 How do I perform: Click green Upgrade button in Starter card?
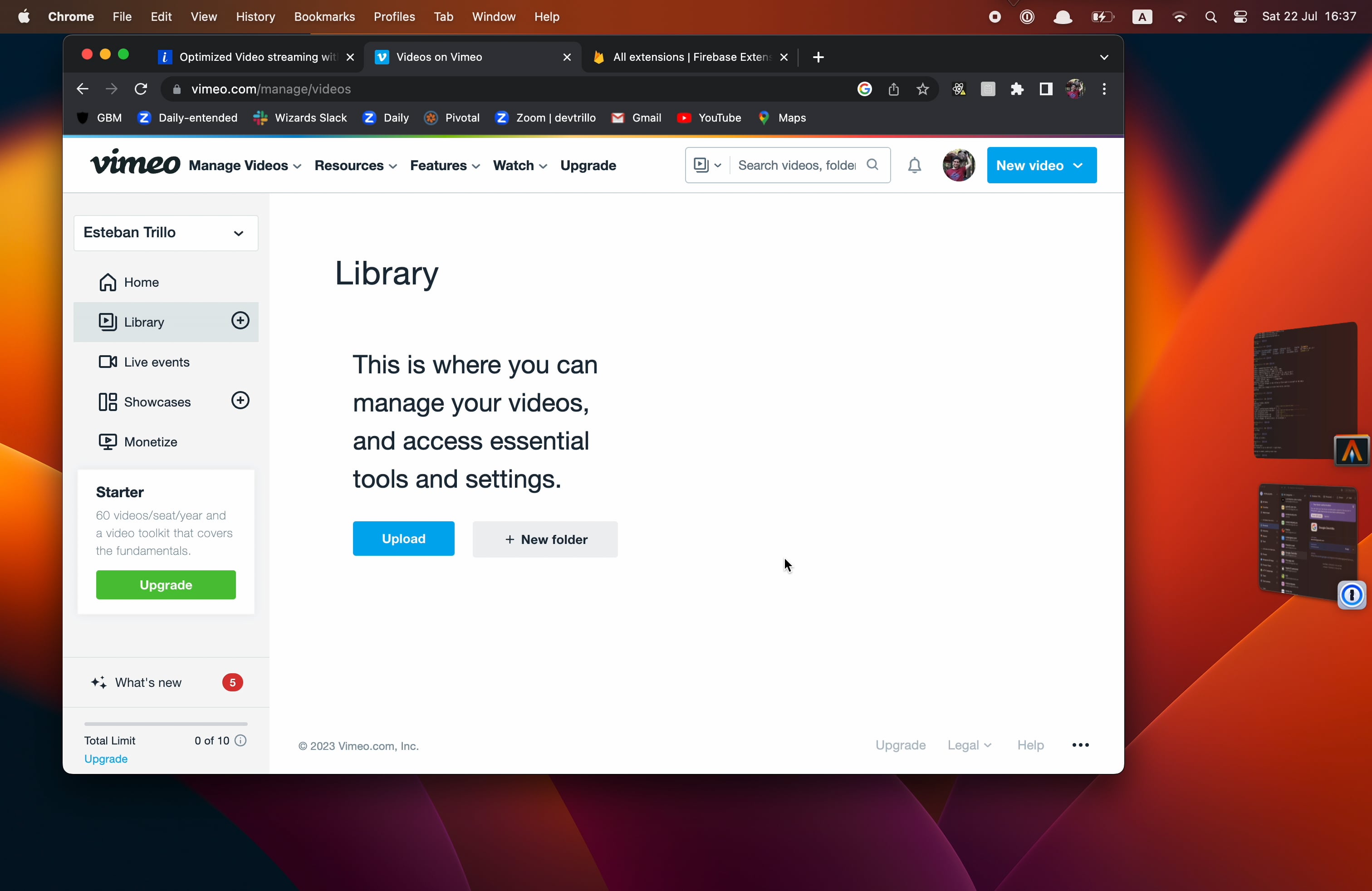pos(166,584)
